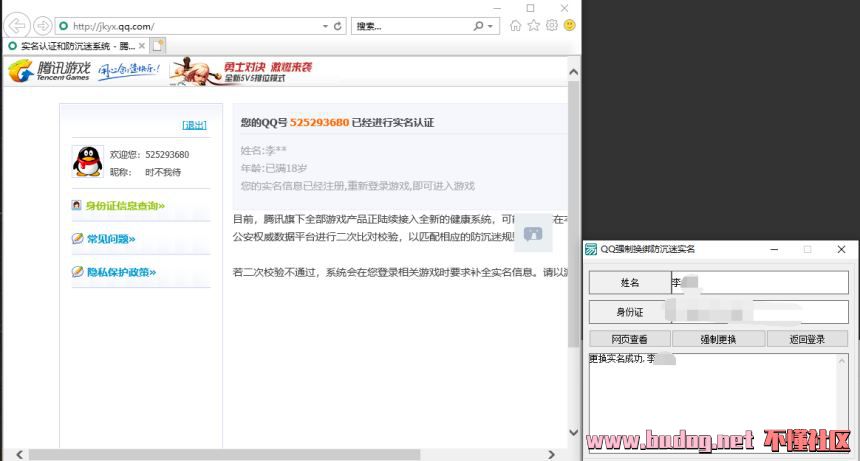The height and width of the screenshot is (461, 860).
Task: Refresh the page with the reload icon
Action: tap(338, 26)
